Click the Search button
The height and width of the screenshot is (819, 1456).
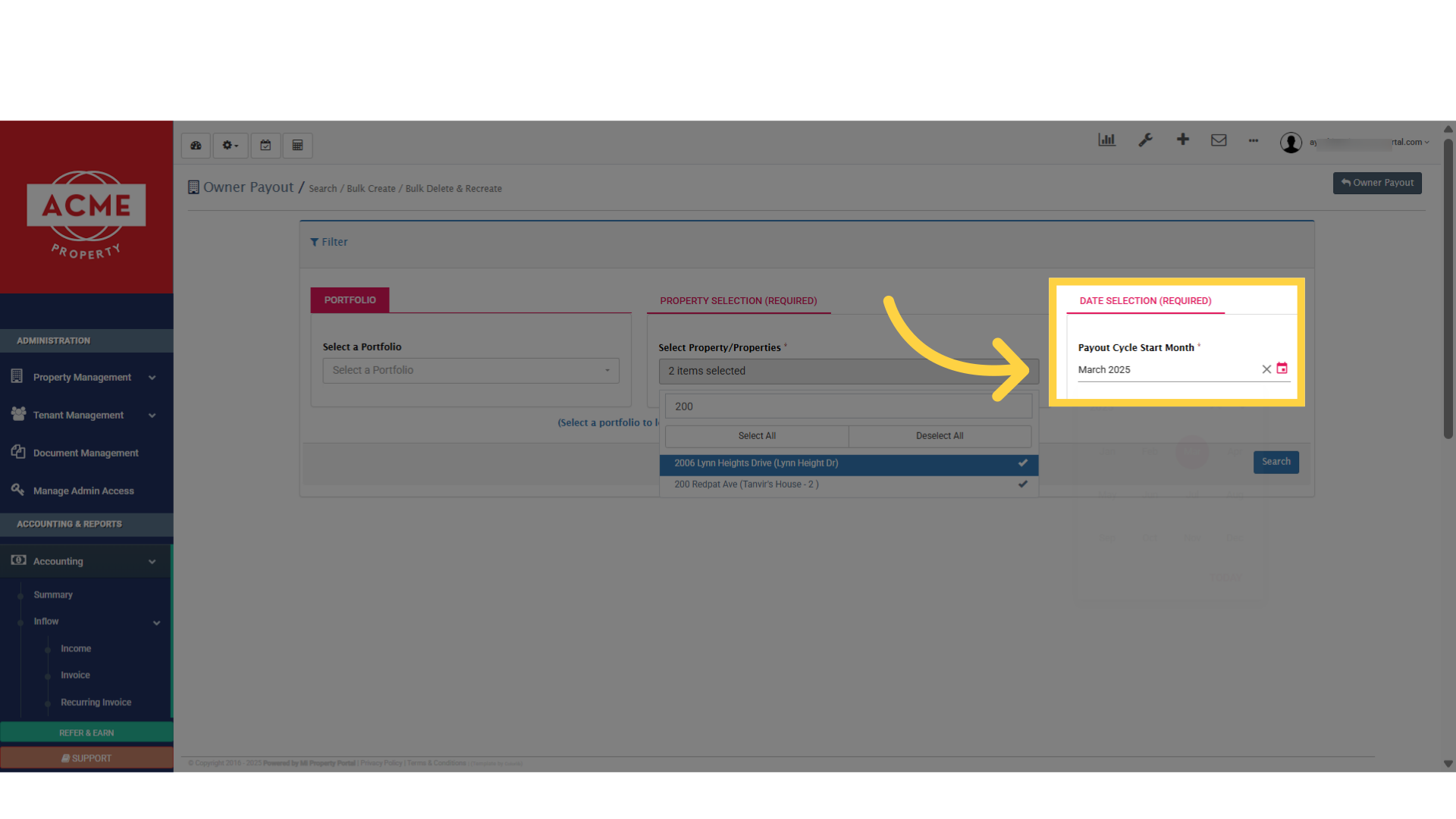point(1276,462)
